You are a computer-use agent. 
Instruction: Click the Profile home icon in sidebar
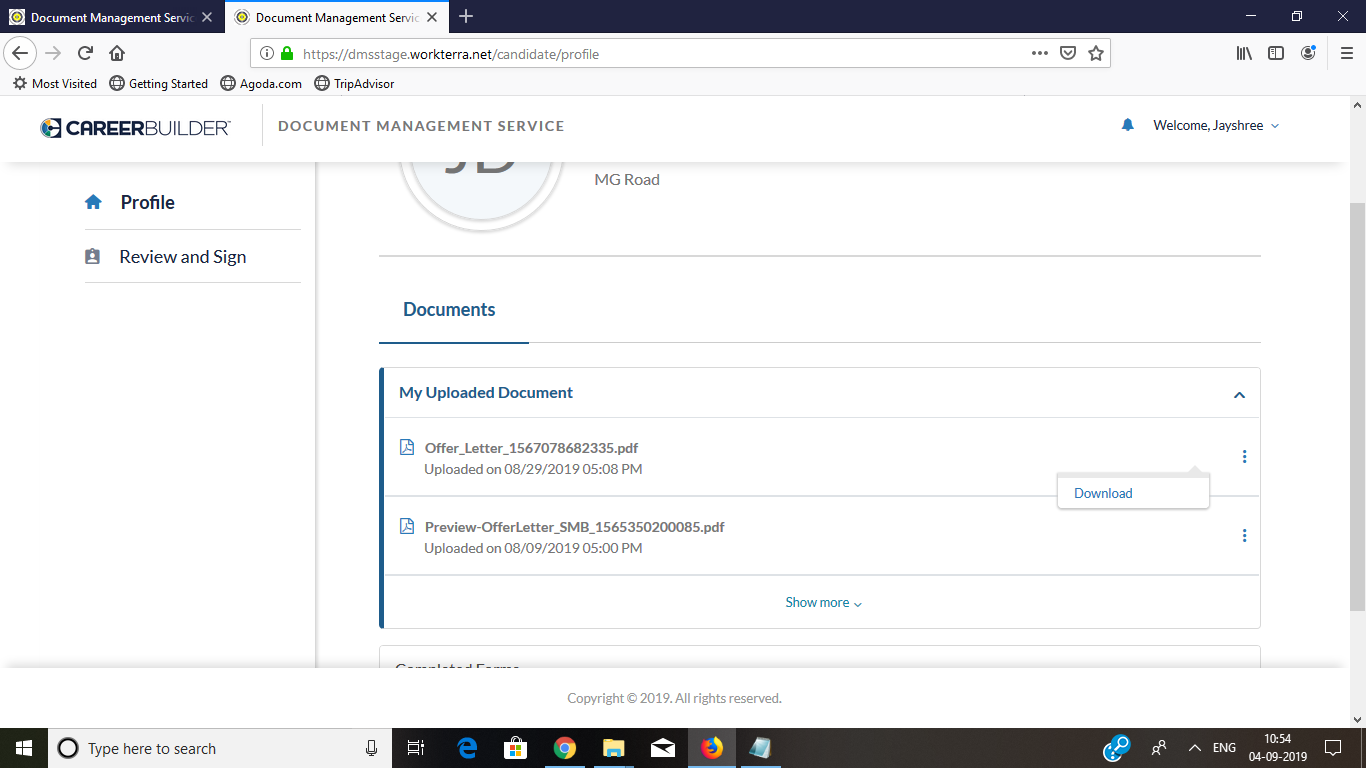point(93,202)
